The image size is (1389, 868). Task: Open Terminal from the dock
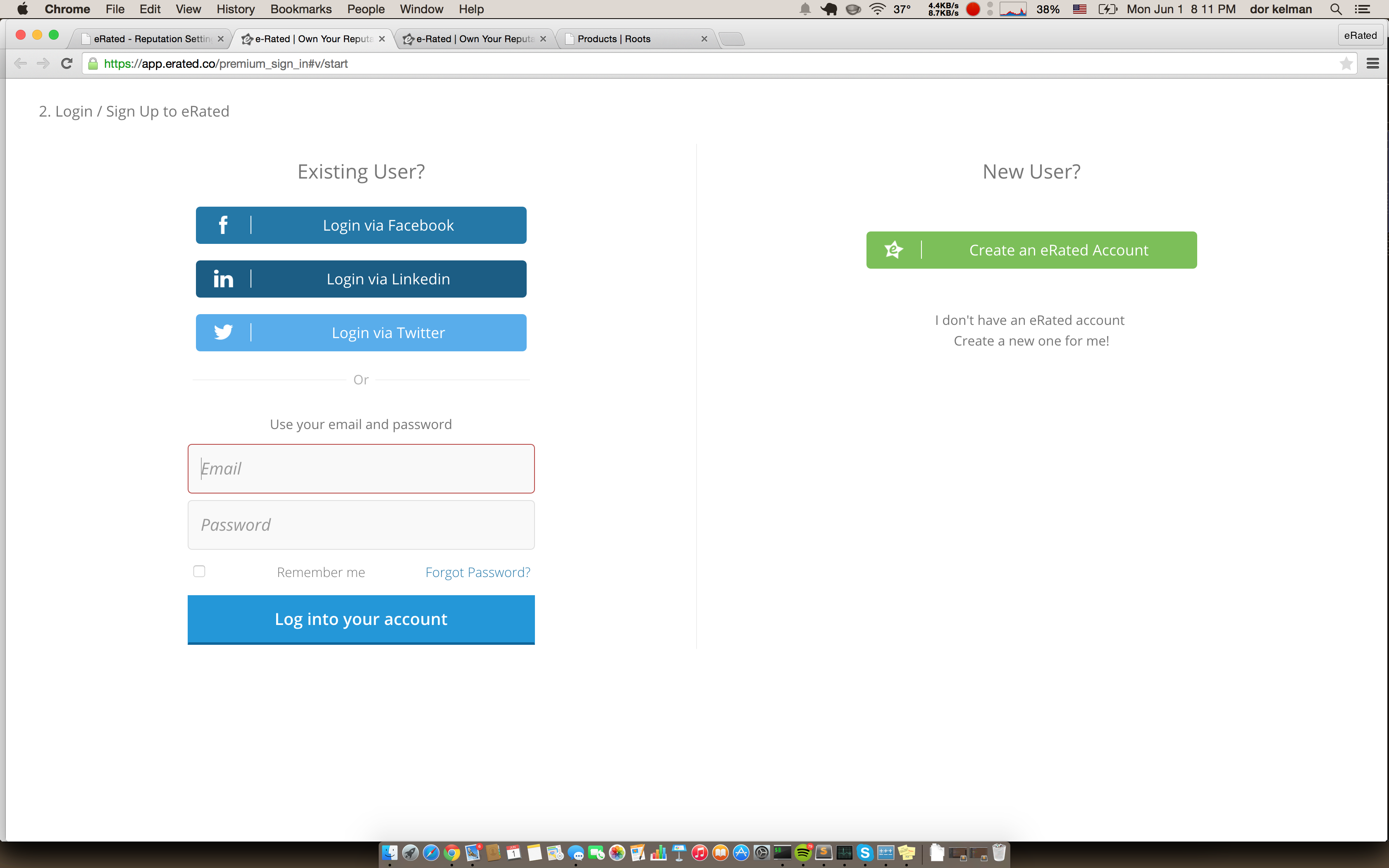pyautogui.click(x=782, y=853)
